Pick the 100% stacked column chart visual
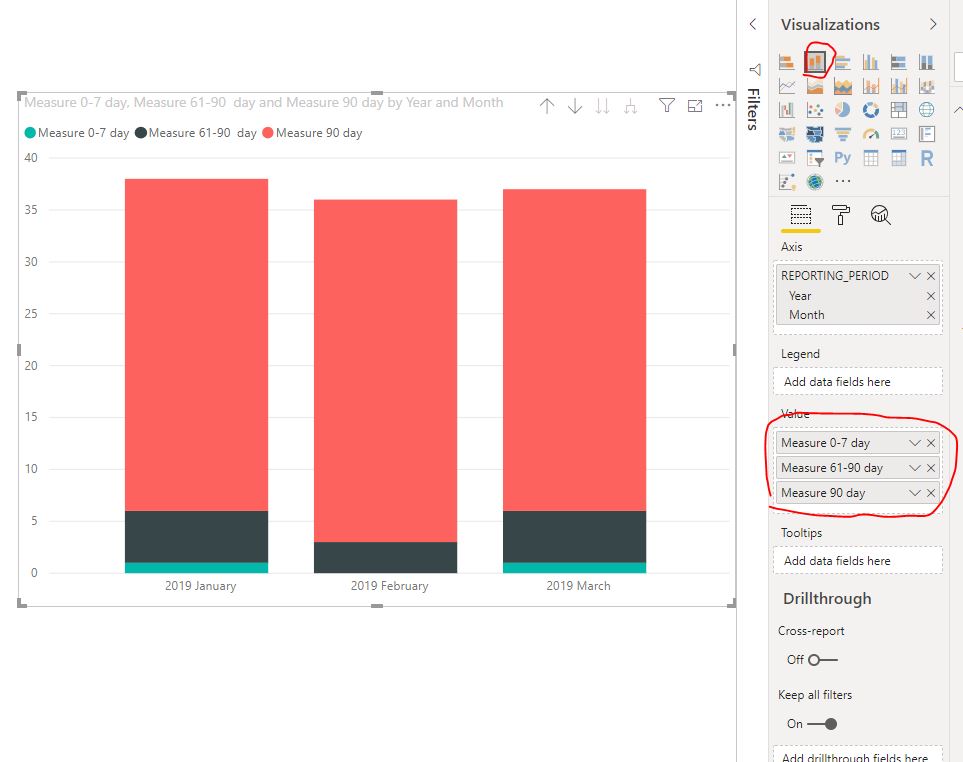The width and height of the screenshot is (963, 762). (x=926, y=62)
